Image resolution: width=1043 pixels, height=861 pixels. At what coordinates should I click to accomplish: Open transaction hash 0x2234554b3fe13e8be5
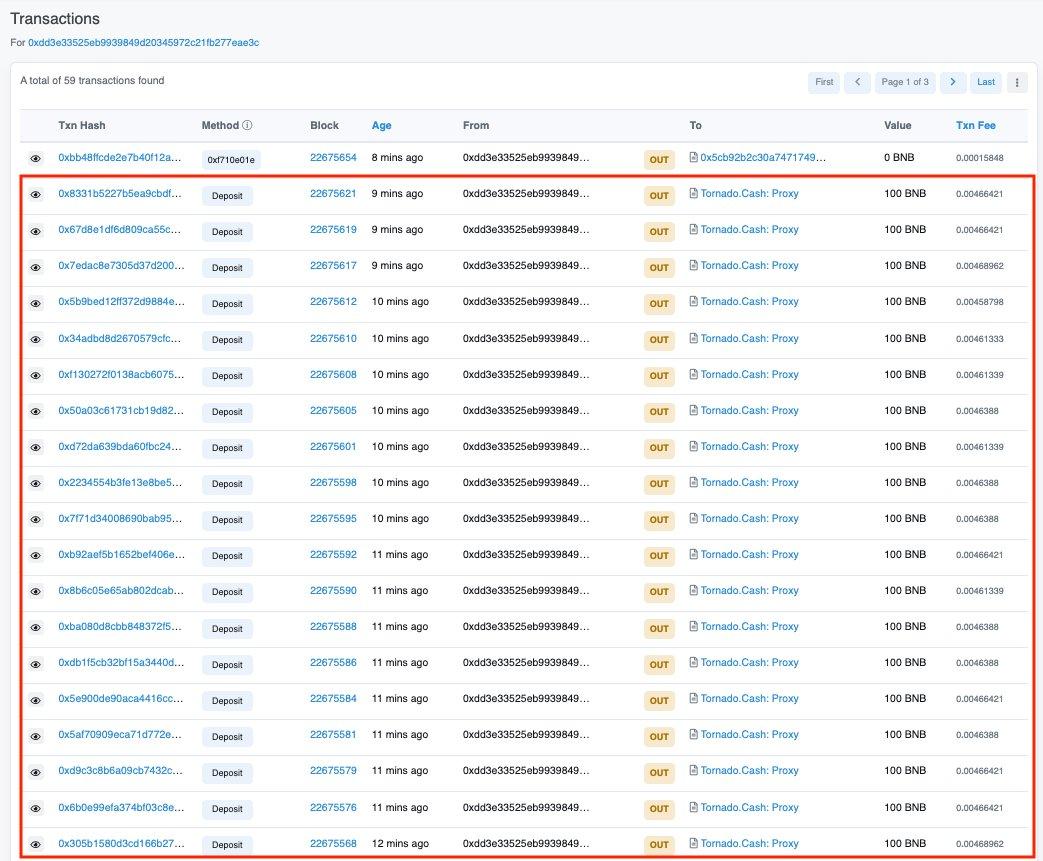pos(120,482)
